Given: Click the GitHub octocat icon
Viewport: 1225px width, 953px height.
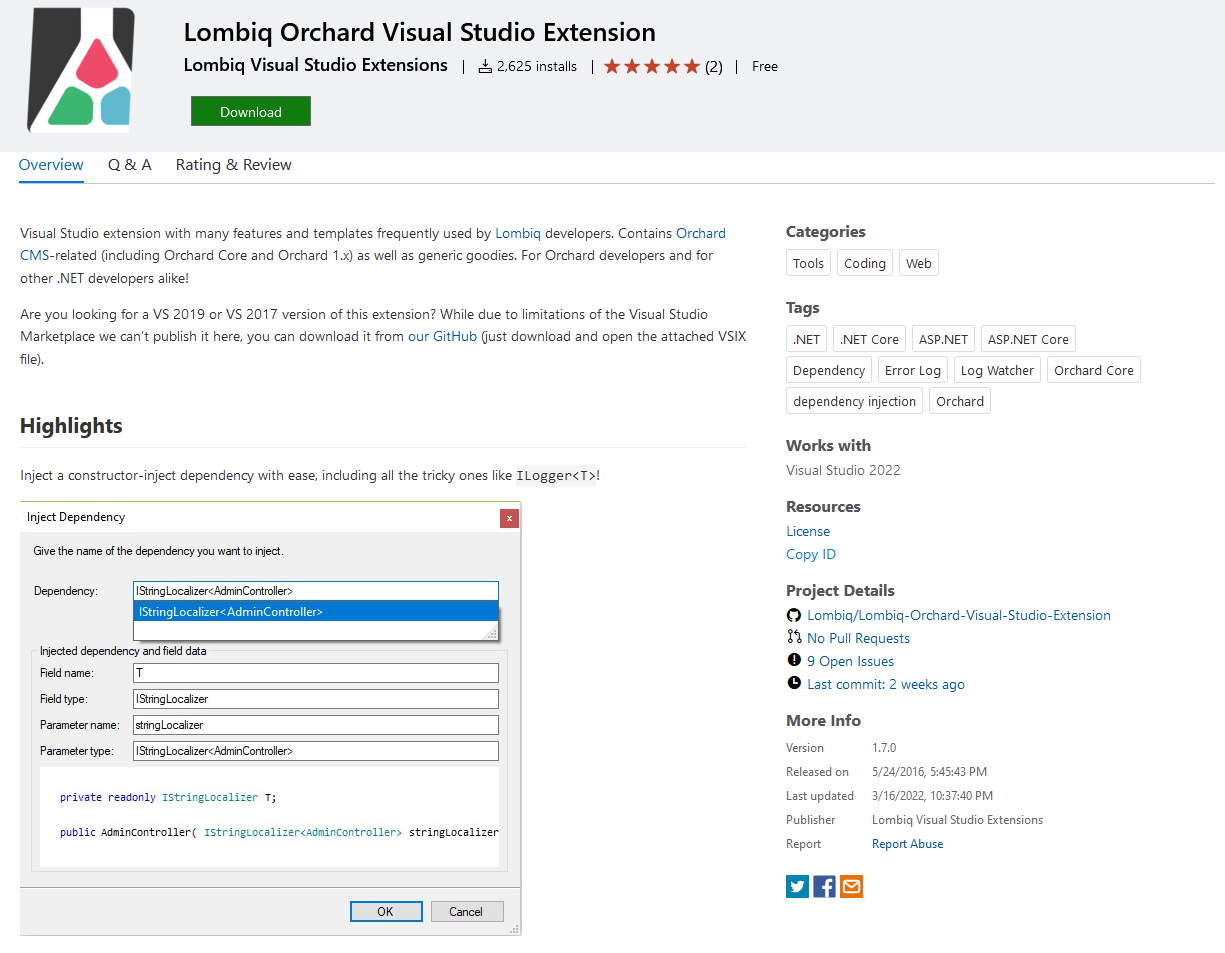Looking at the screenshot, I should pos(794,615).
